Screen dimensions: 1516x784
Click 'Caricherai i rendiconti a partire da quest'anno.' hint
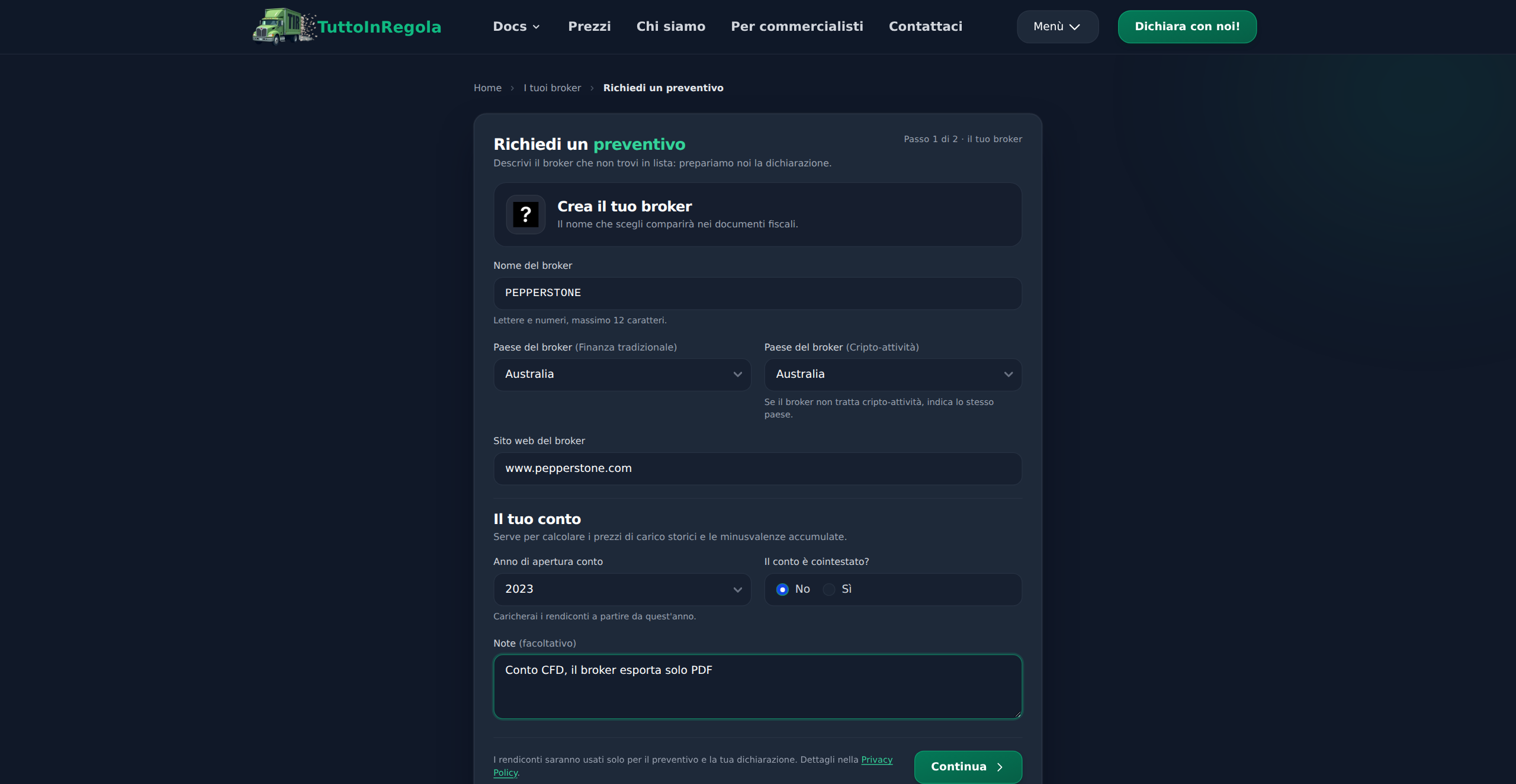coord(595,616)
